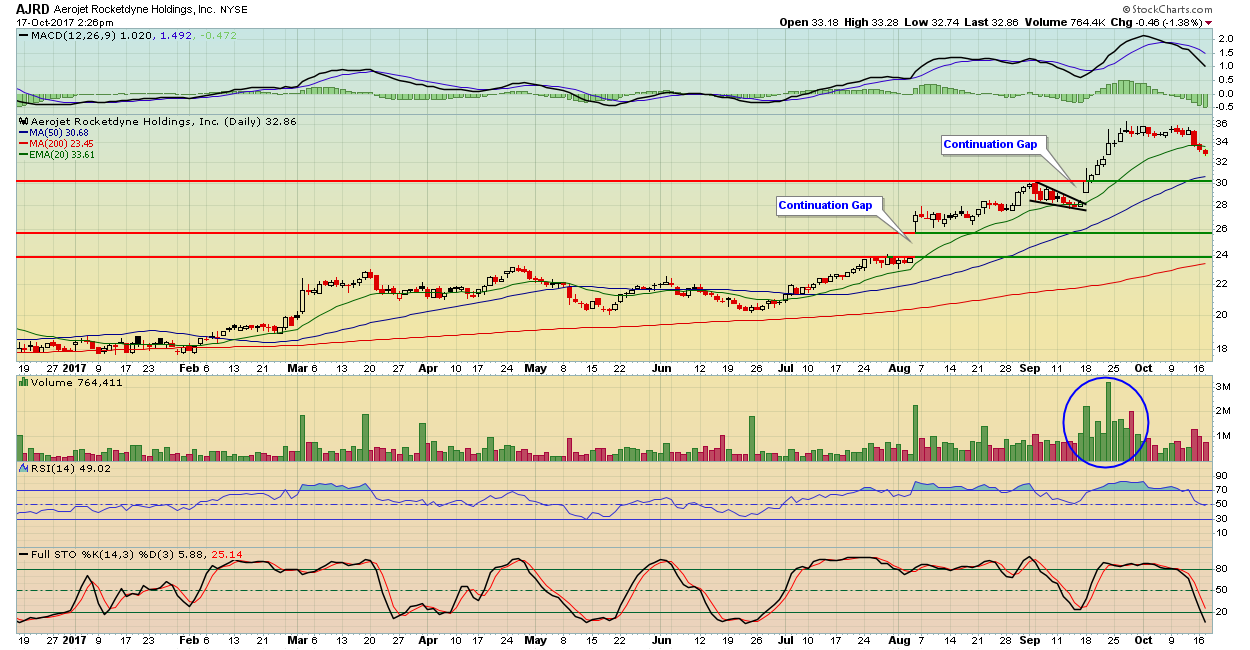Click the 18 mark on the price scale
Viewport: 1250px width, 650px height.
pos(1223,349)
